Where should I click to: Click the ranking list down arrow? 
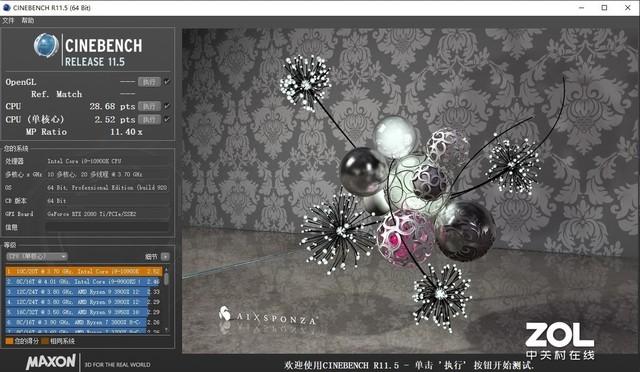click(166, 330)
